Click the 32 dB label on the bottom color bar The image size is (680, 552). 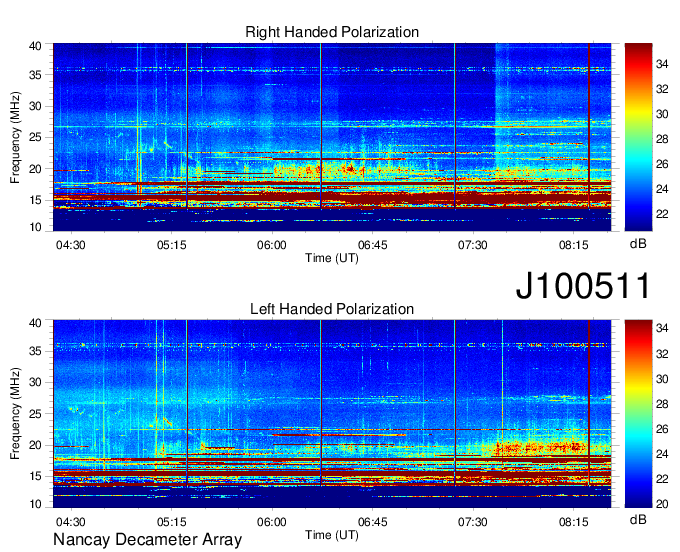[662, 354]
